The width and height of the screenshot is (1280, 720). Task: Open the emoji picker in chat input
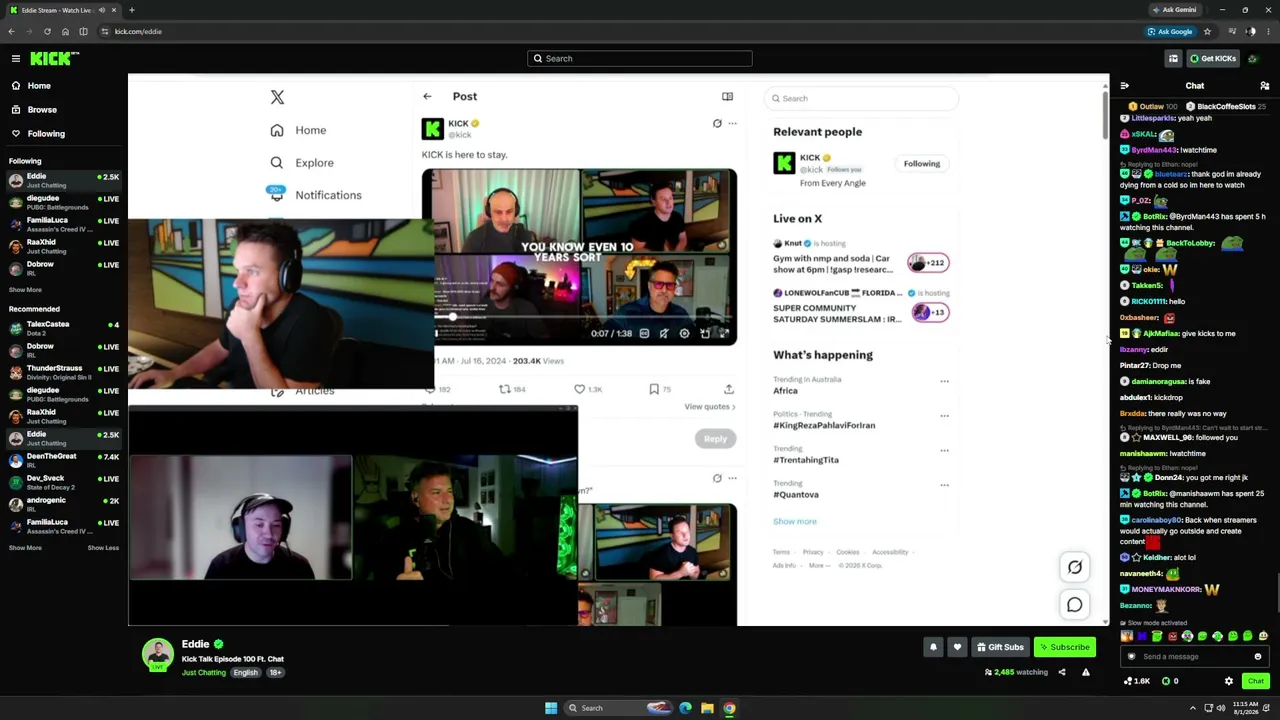click(x=1258, y=657)
